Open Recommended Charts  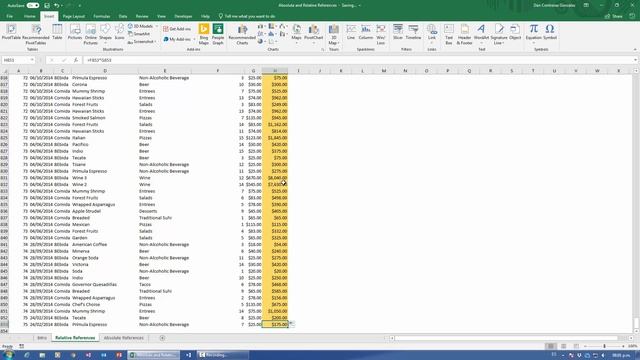242,34
